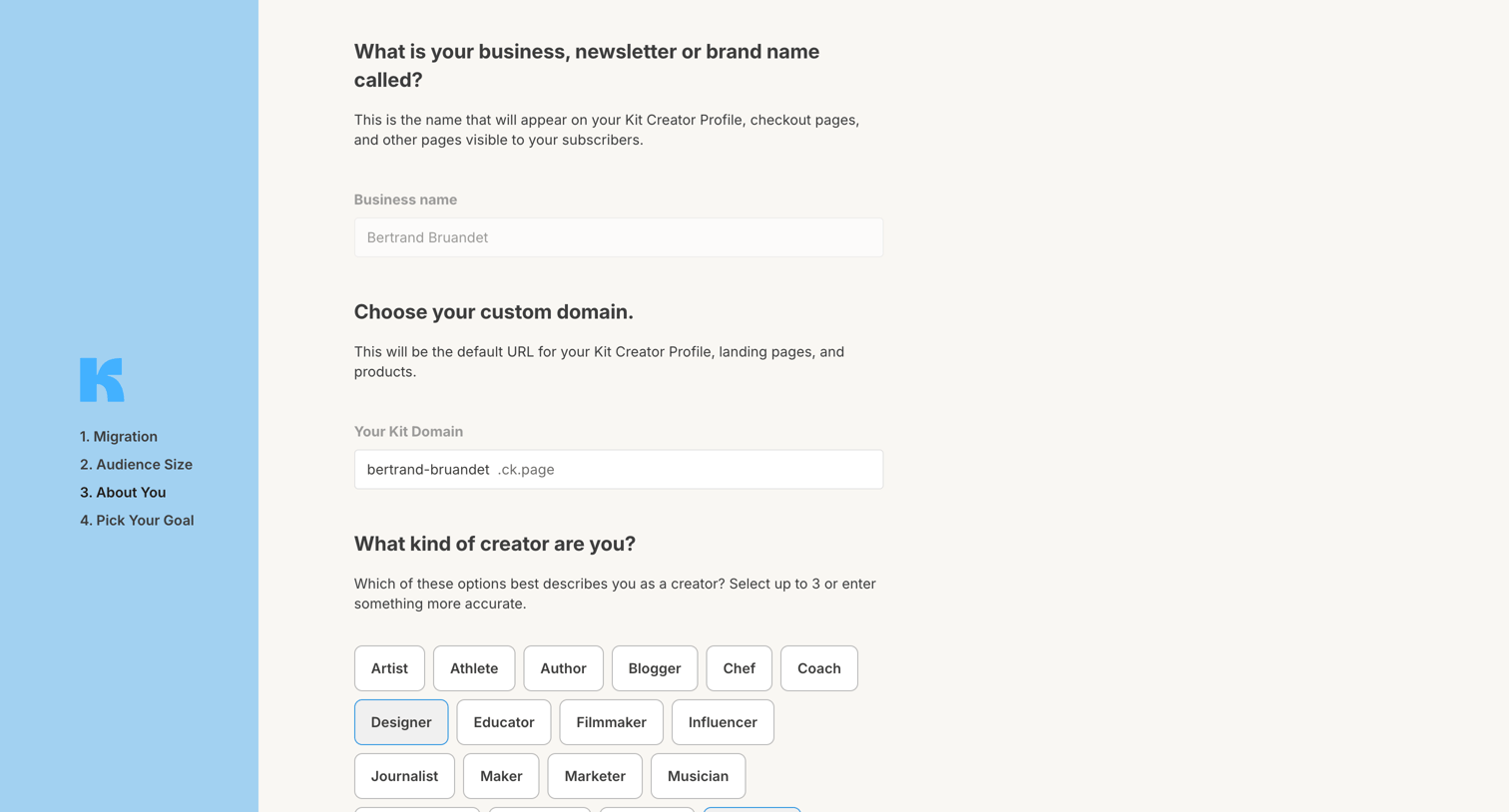The image size is (1509, 812).
Task: Choose the Educator creator type
Action: pyautogui.click(x=504, y=722)
